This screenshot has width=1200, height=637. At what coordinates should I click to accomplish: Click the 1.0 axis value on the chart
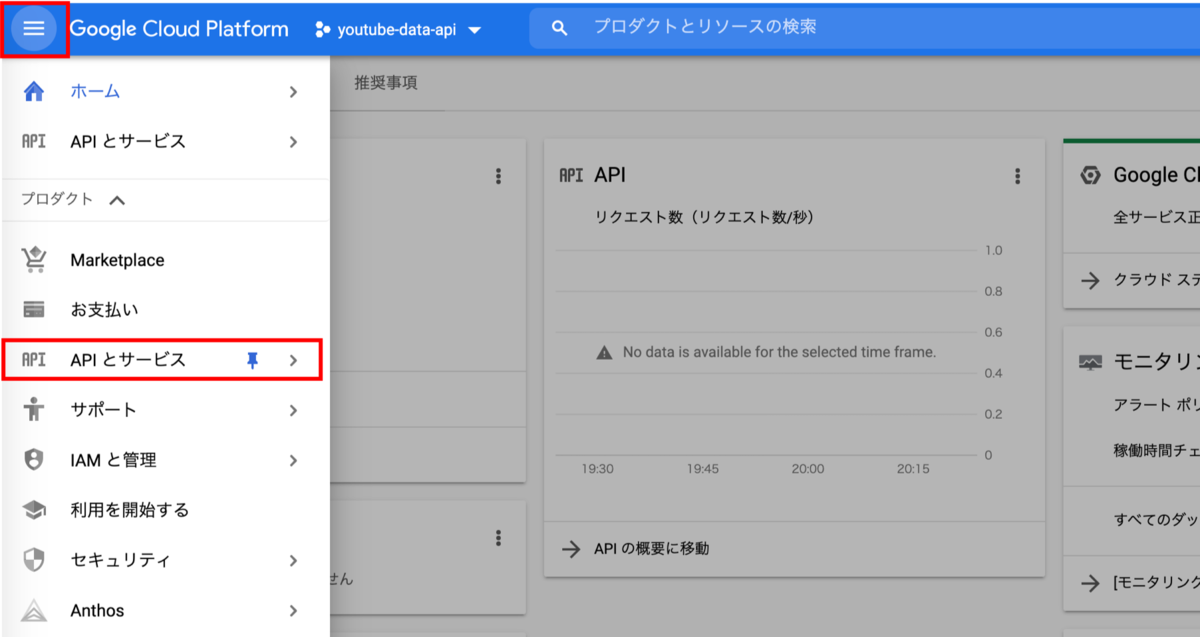(x=994, y=250)
